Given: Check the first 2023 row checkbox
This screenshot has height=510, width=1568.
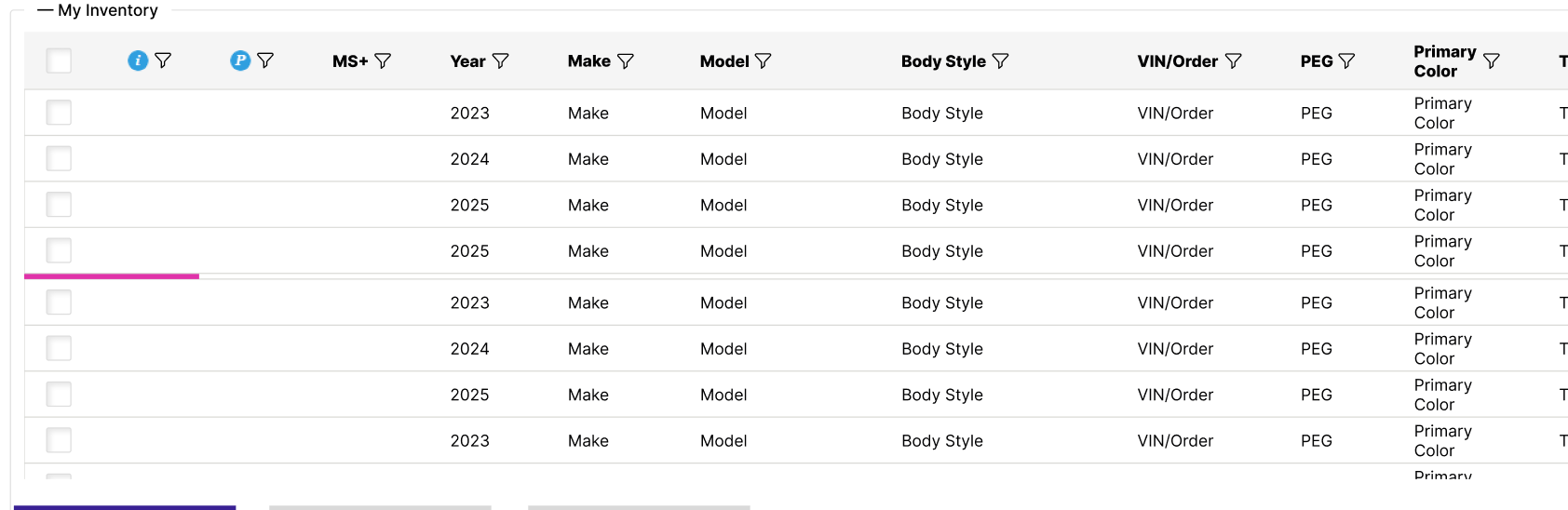Looking at the screenshot, I should pyautogui.click(x=59, y=113).
